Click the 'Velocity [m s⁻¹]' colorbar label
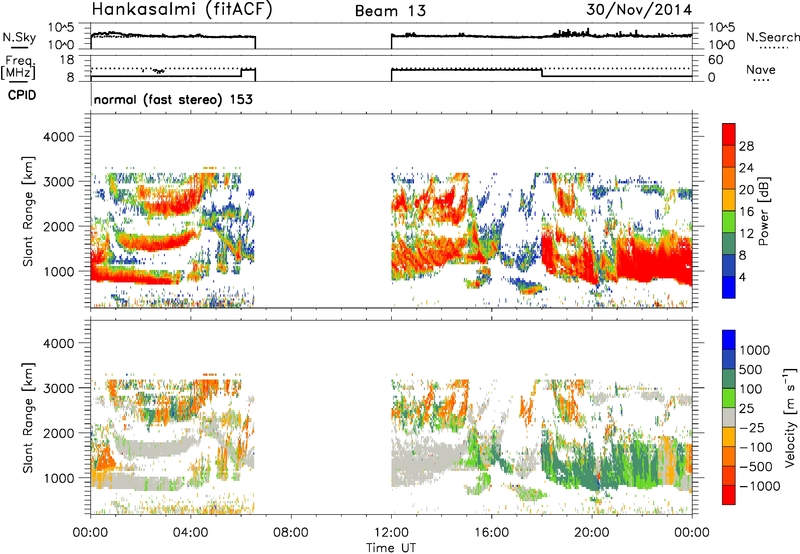Image resolution: width=800 pixels, height=554 pixels. tap(790, 417)
